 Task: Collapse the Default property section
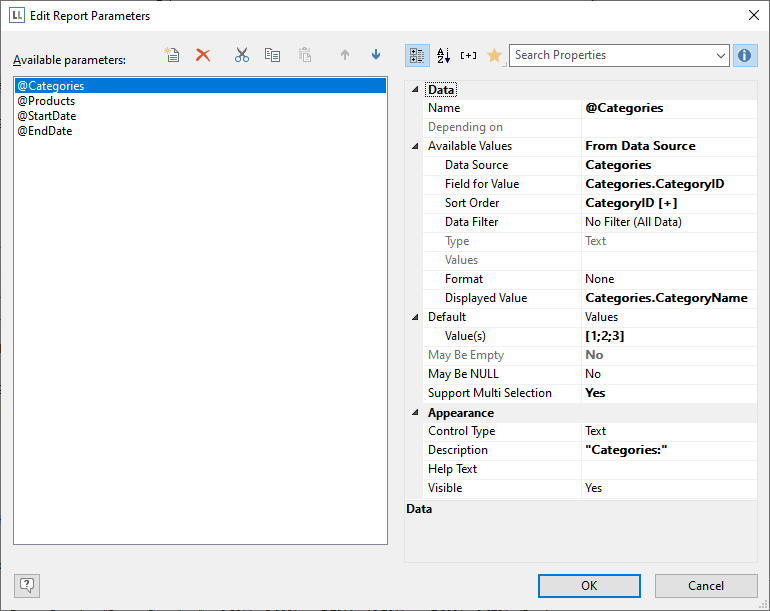(x=415, y=317)
